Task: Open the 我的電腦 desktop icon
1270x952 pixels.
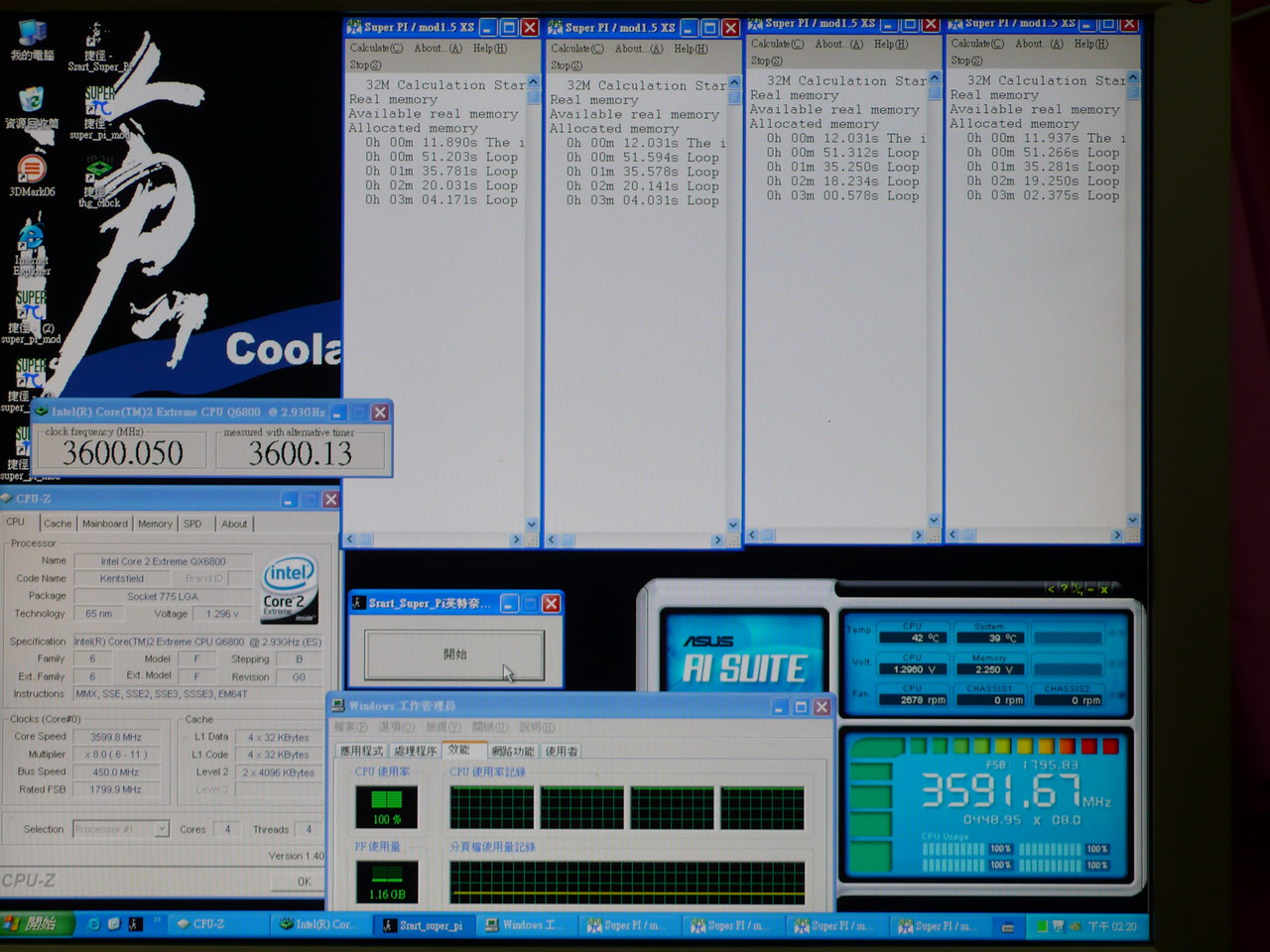Action: click(32, 41)
